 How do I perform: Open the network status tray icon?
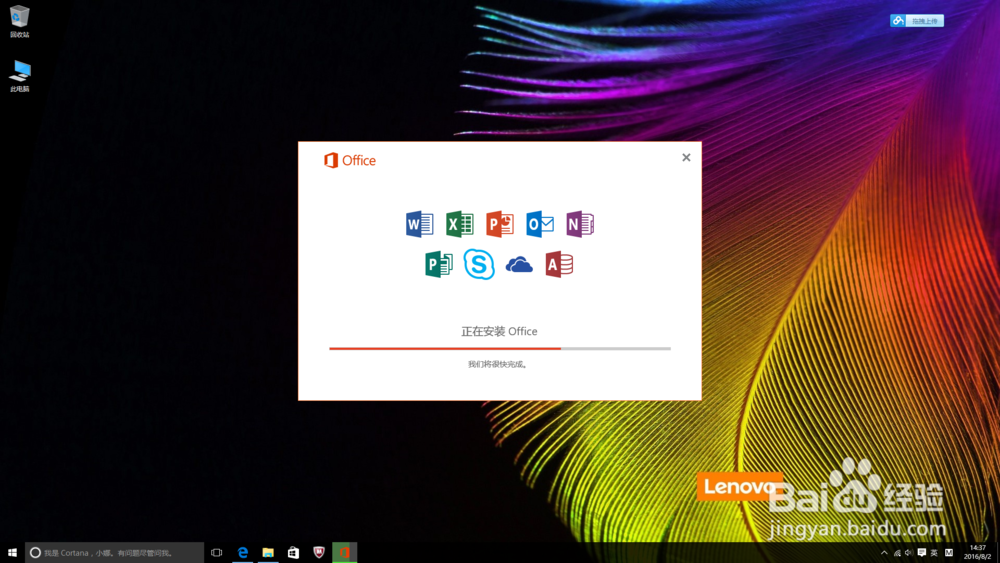897,553
